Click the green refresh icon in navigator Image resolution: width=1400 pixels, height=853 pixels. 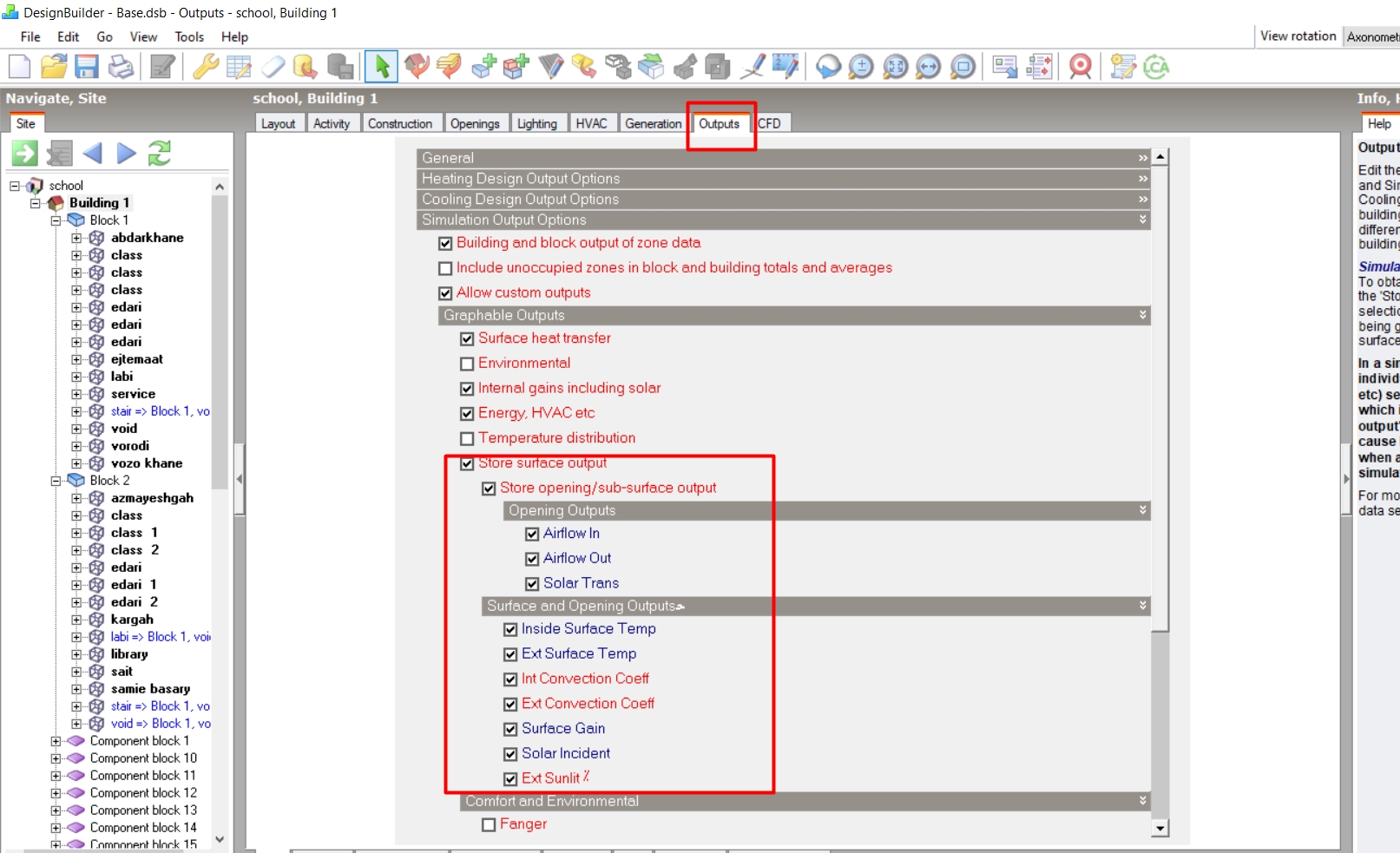(160, 154)
